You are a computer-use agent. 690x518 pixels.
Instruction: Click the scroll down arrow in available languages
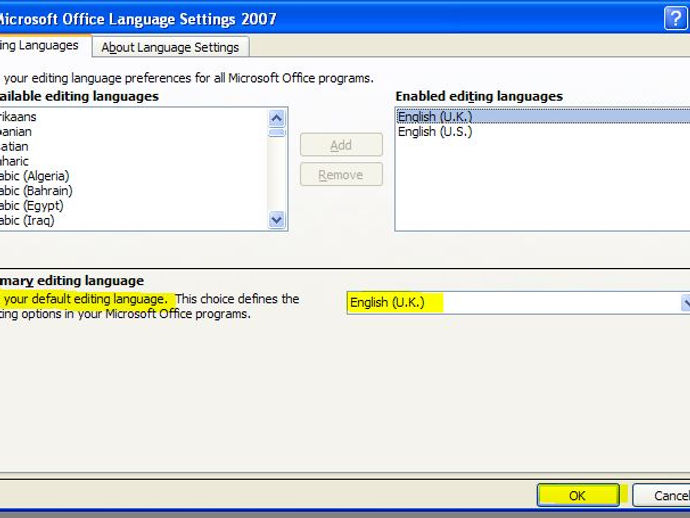[276, 220]
